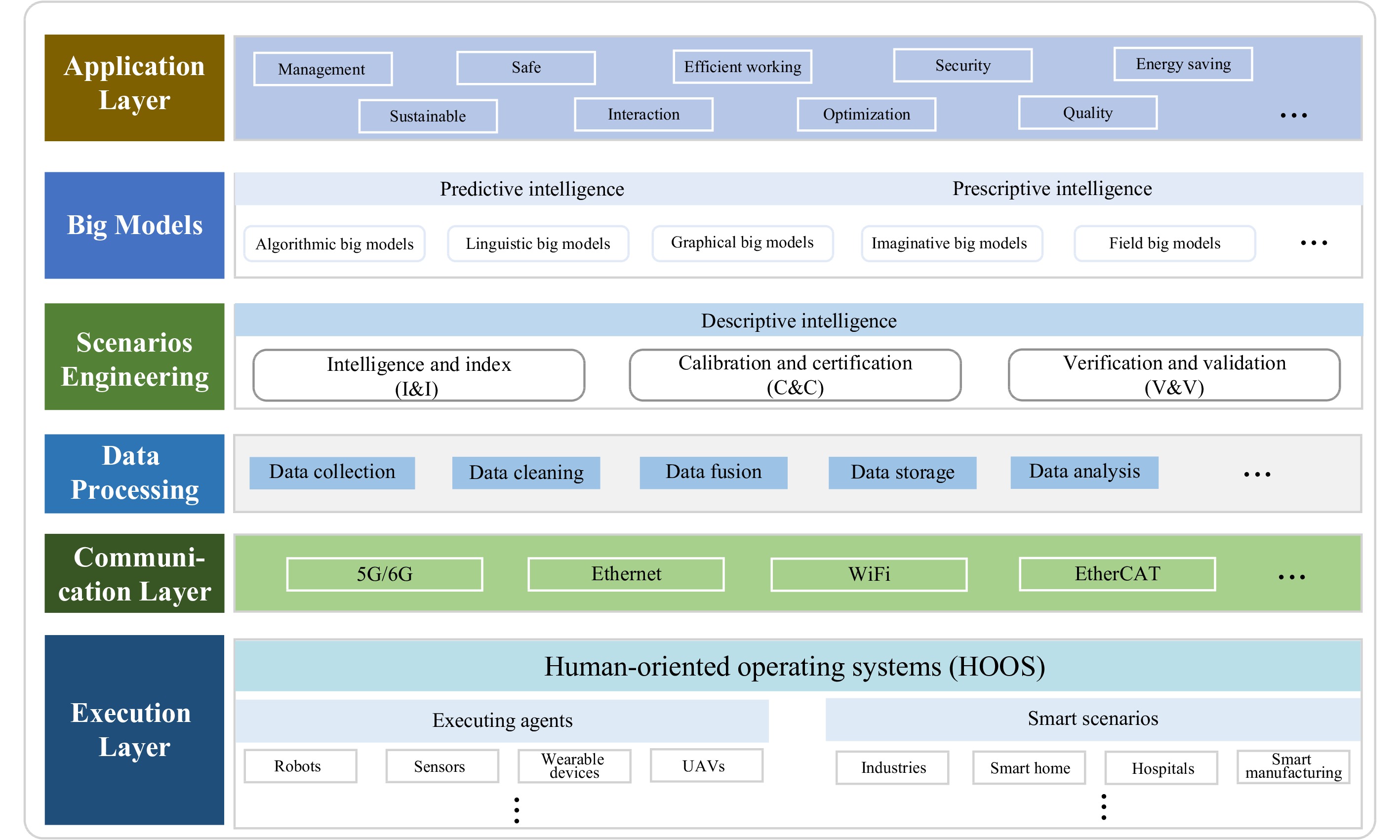This screenshot has width=1400, height=840.
Task: Select the Safe box
Action: 526,68
